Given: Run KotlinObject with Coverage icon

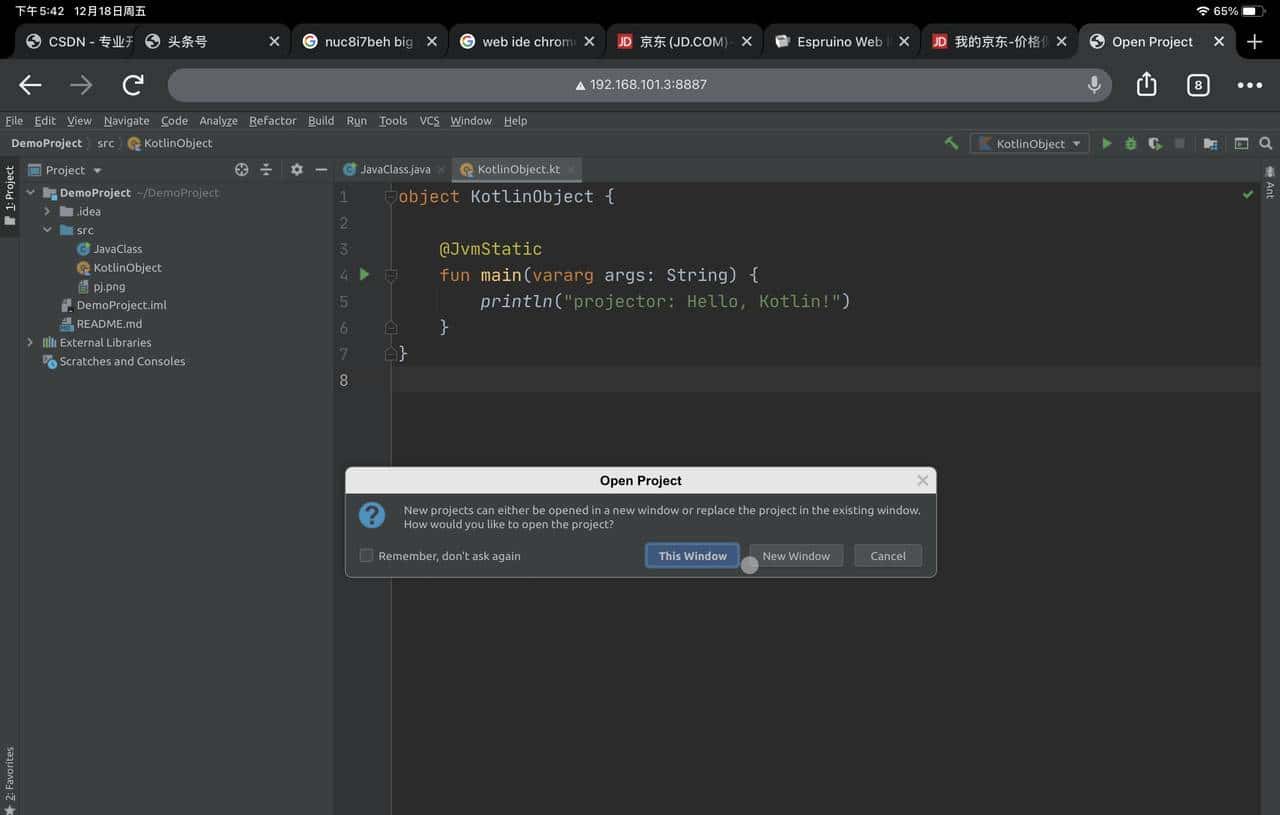Looking at the screenshot, I should [1155, 143].
